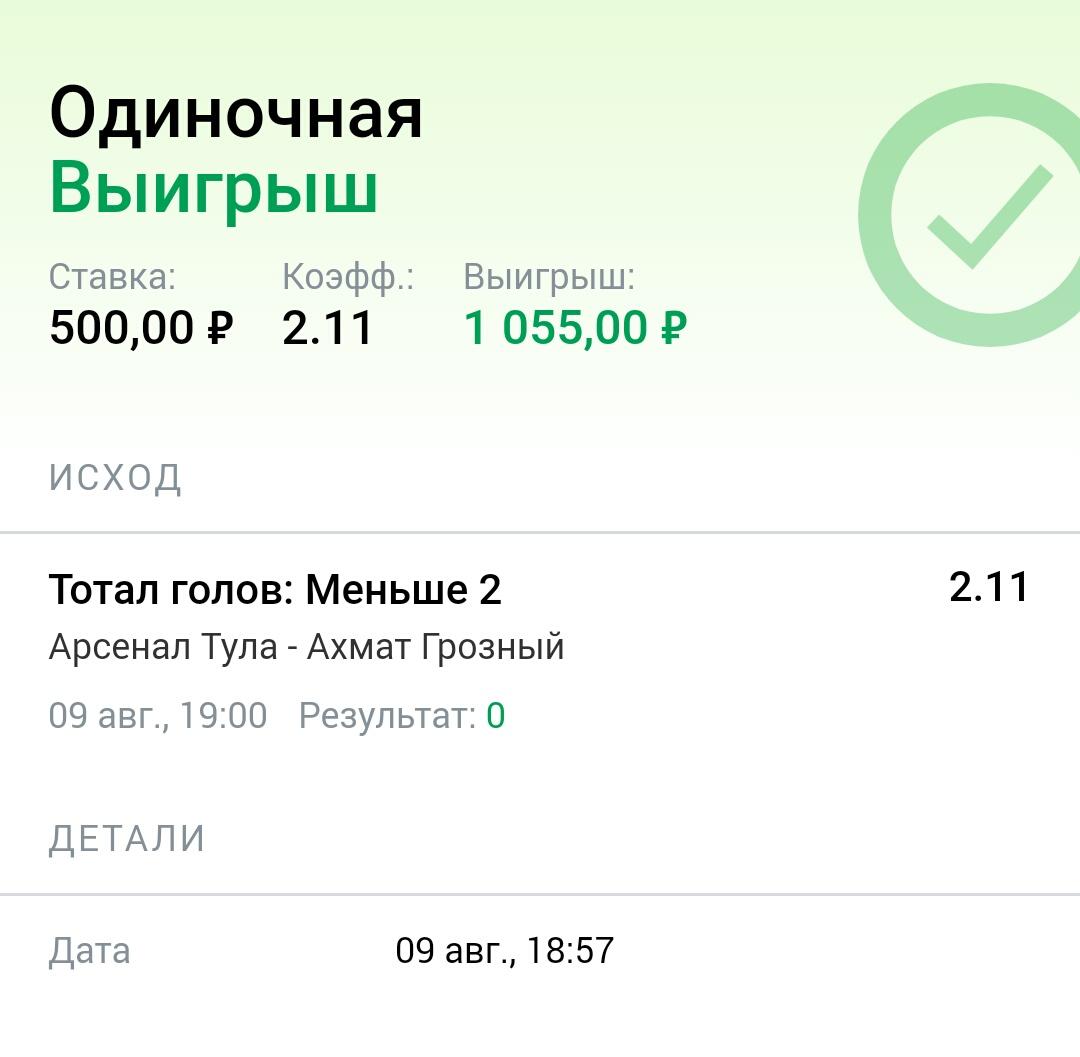
Task: Open the ДЕТАЛИ section header
Action: (127, 839)
